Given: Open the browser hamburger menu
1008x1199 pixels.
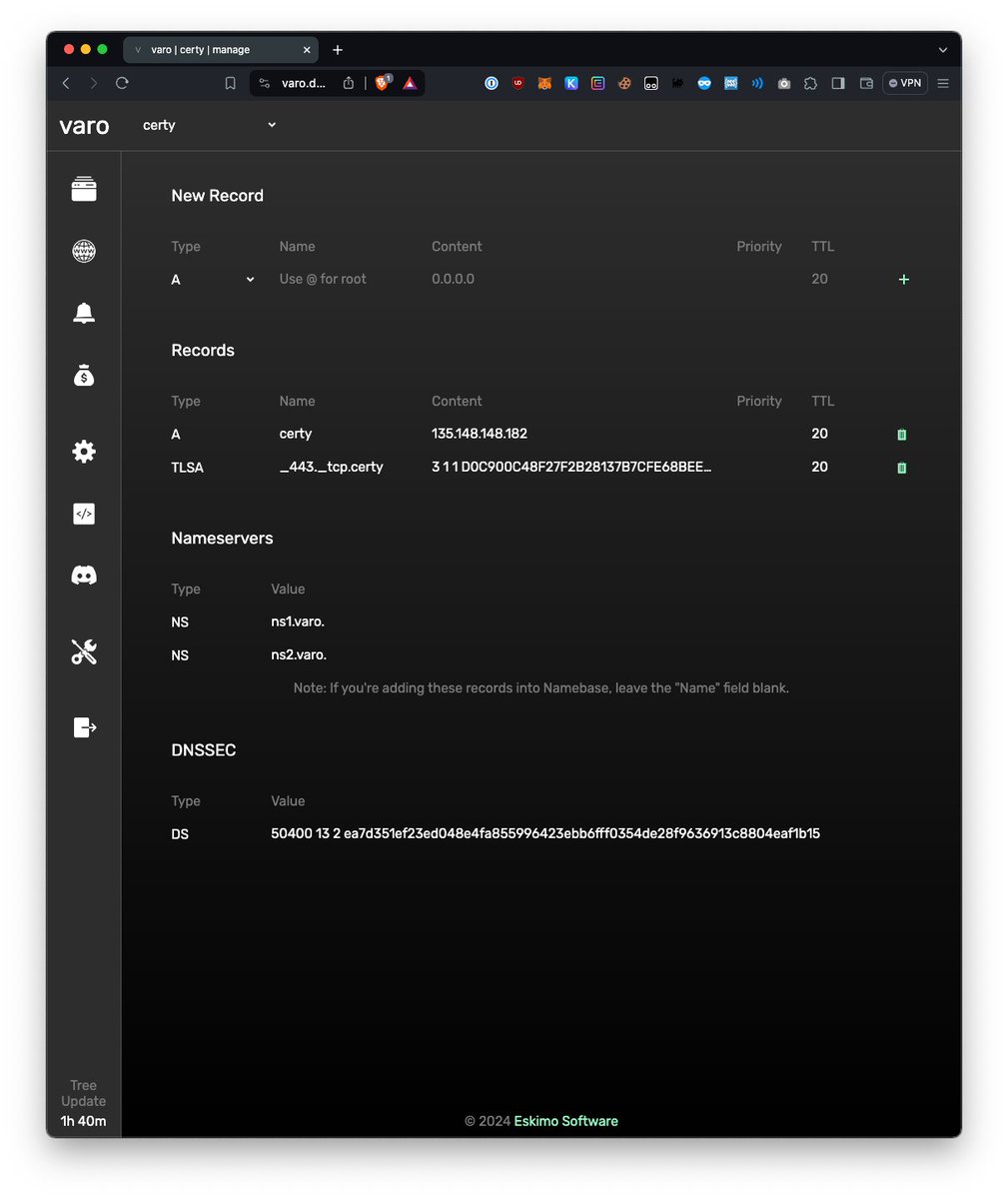Looking at the screenshot, I should point(943,84).
